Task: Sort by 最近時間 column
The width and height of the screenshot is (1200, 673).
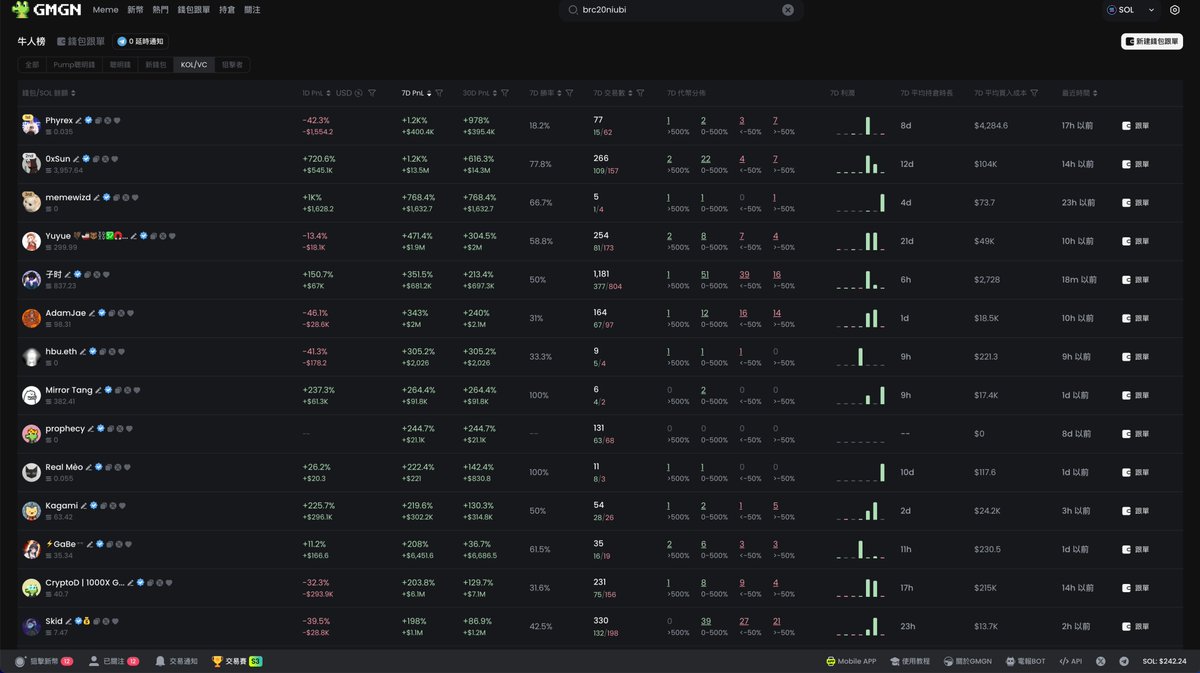Action: coord(1097,93)
